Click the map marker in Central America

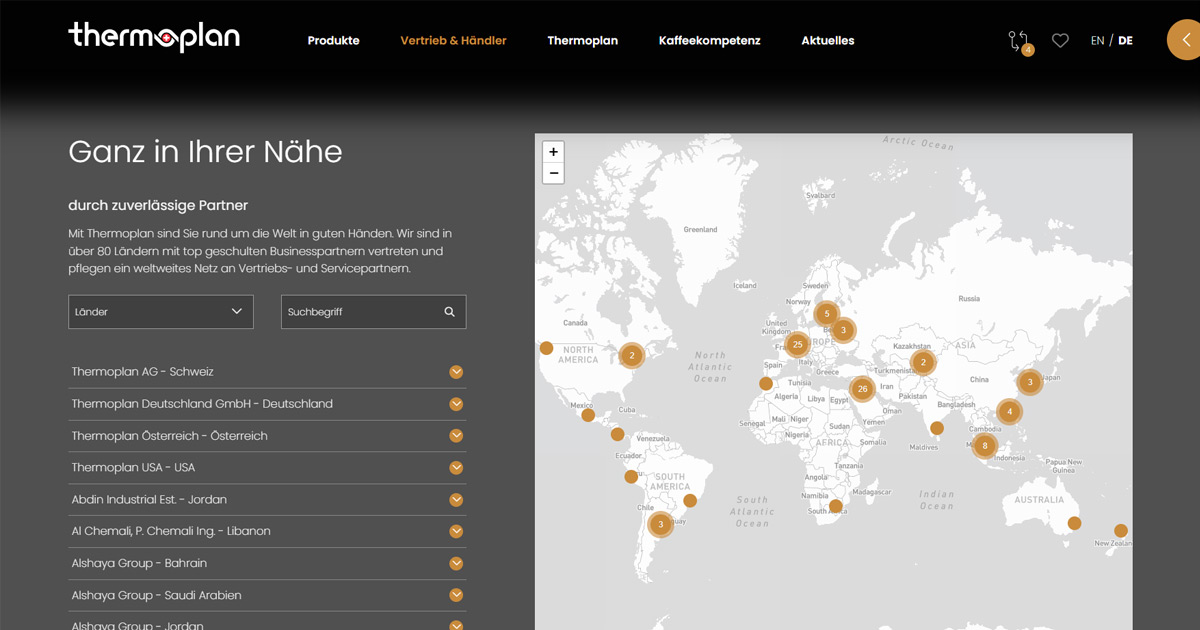click(x=617, y=435)
